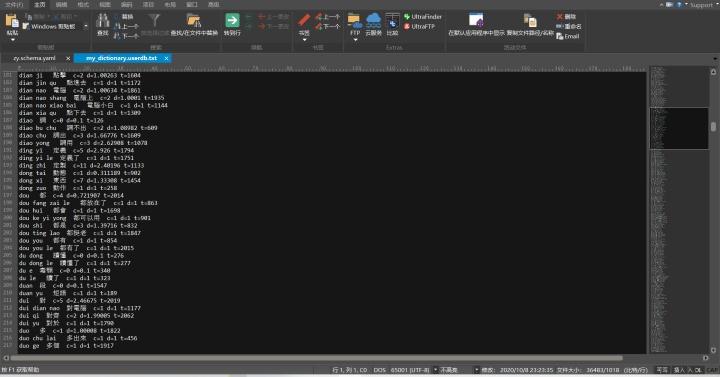The height and width of the screenshot is (377, 720).
Task: Click the line/column position status
Action: tap(349, 370)
